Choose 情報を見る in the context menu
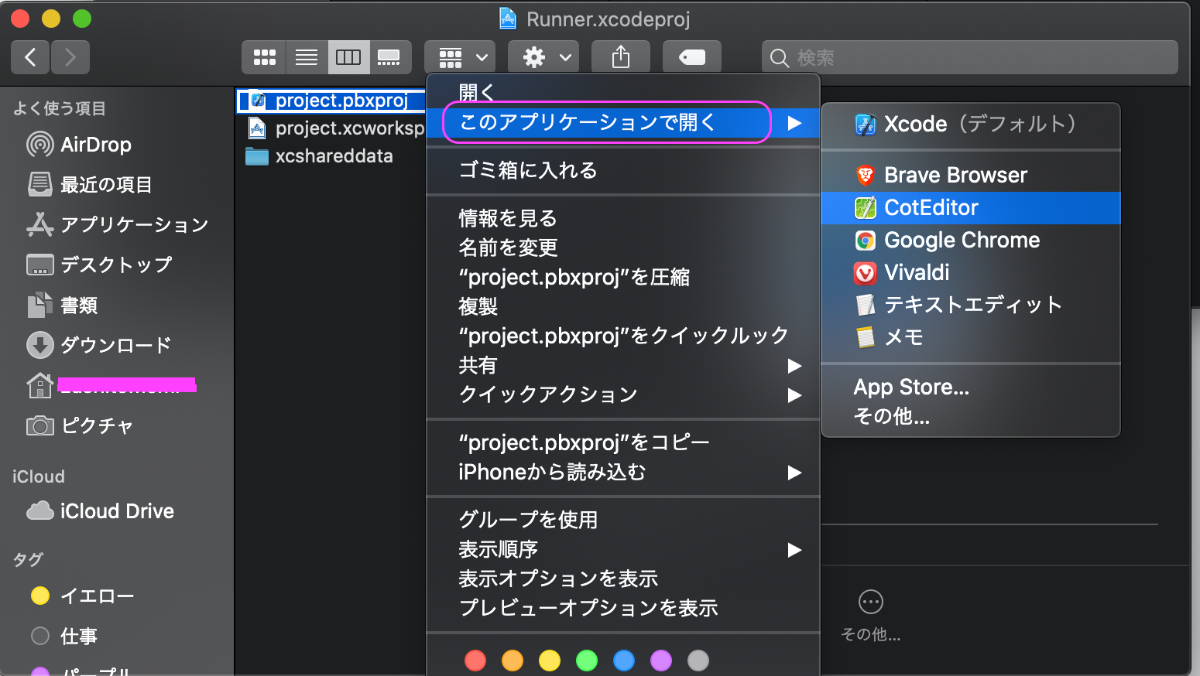Viewport: 1200px width, 676px height. pyautogui.click(x=623, y=218)
